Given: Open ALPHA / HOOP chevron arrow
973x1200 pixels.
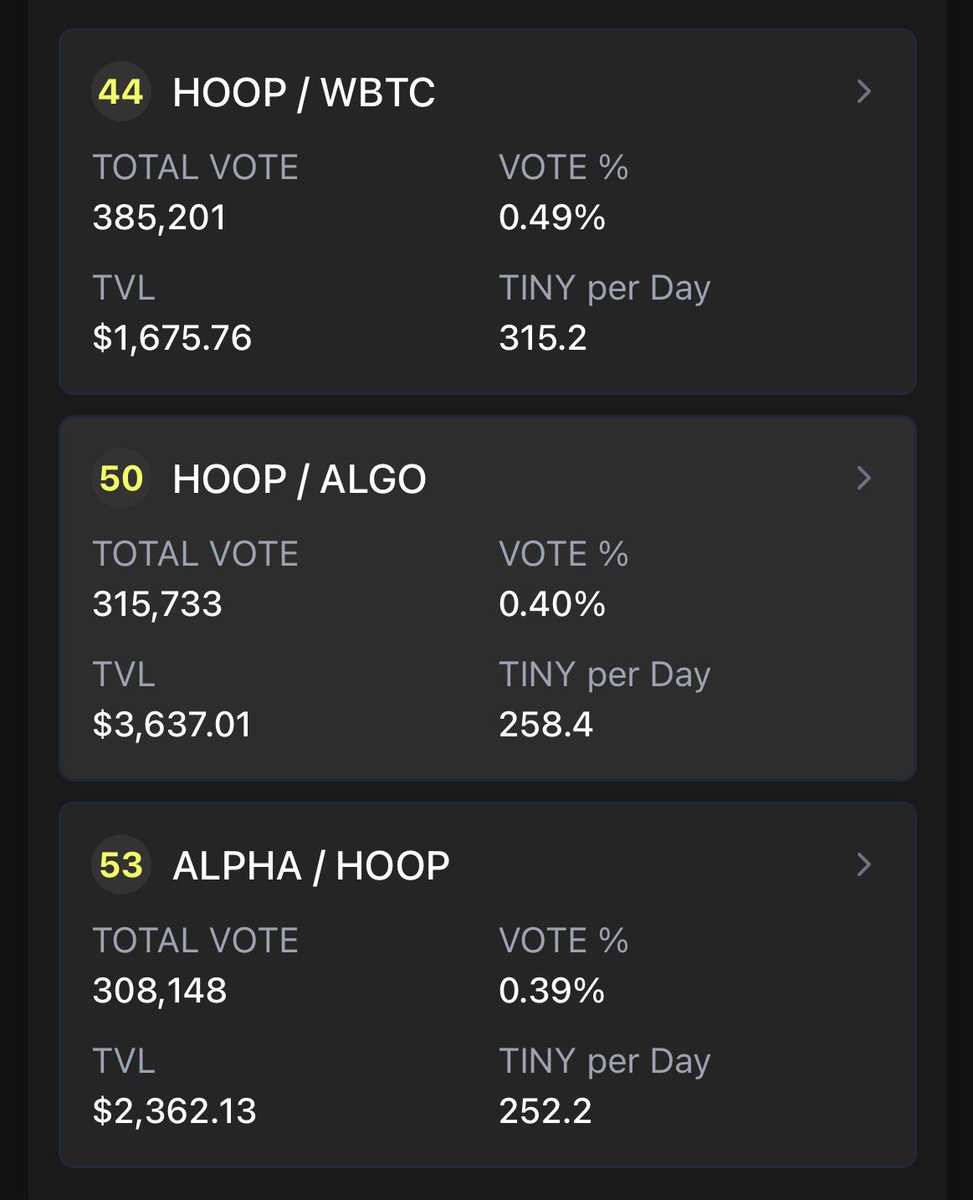Looking at the screenshot, I should pos(865,864).
